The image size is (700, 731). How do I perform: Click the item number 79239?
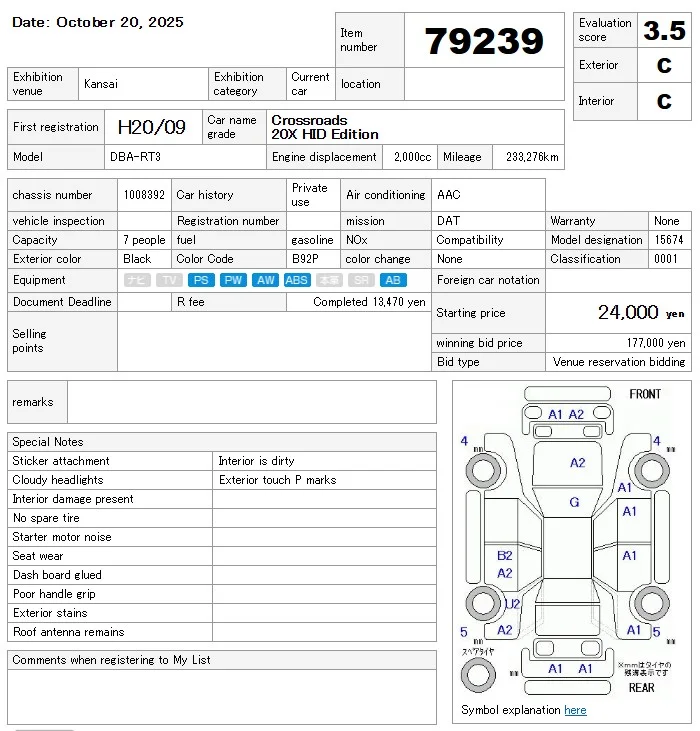[484, 41]
